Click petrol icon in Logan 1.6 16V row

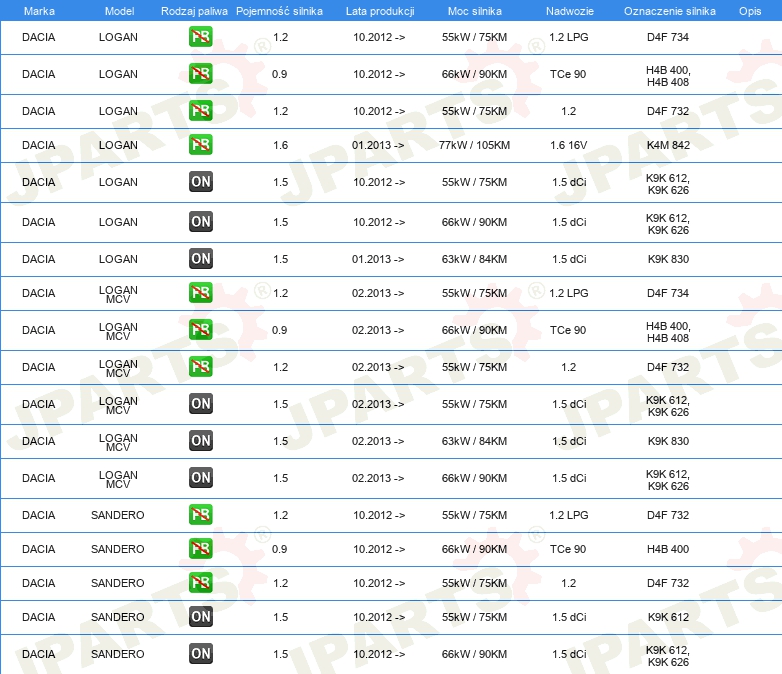(200, 145)
